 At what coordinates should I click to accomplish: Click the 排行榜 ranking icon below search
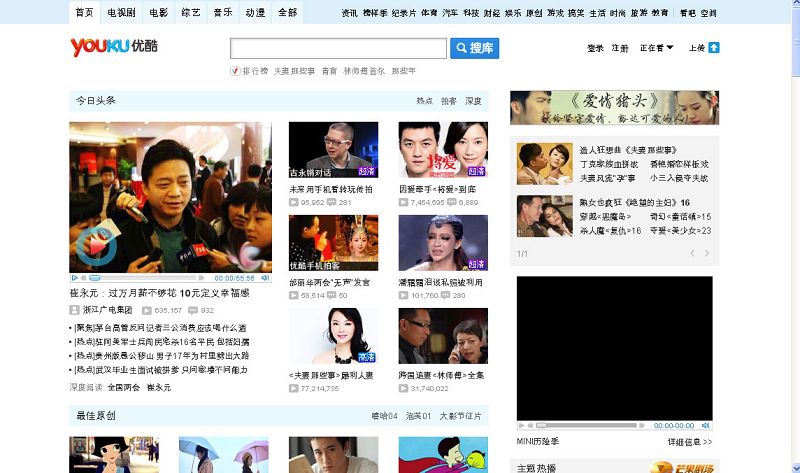coord(235,71)
